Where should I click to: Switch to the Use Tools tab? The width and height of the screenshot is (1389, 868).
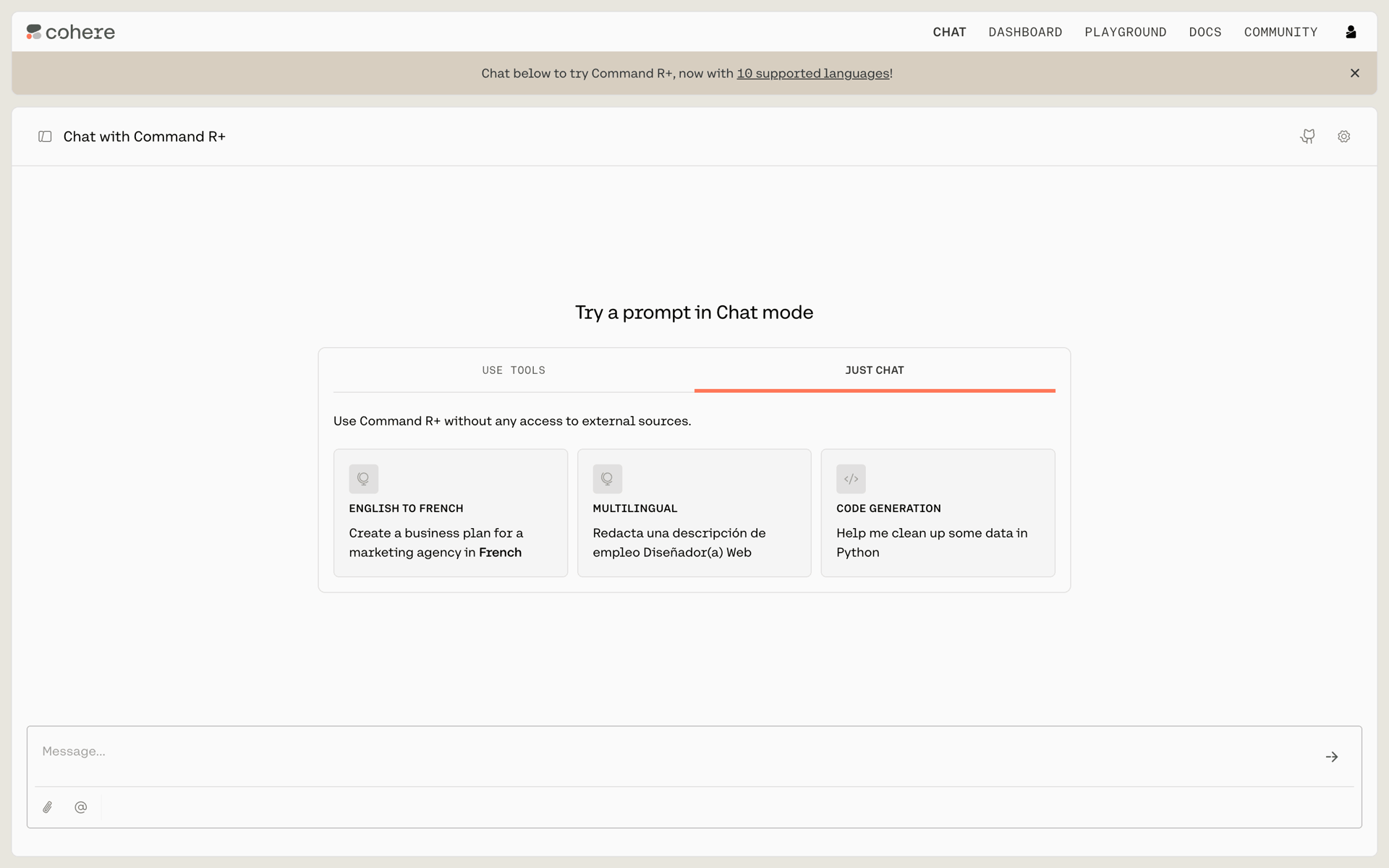514,370
